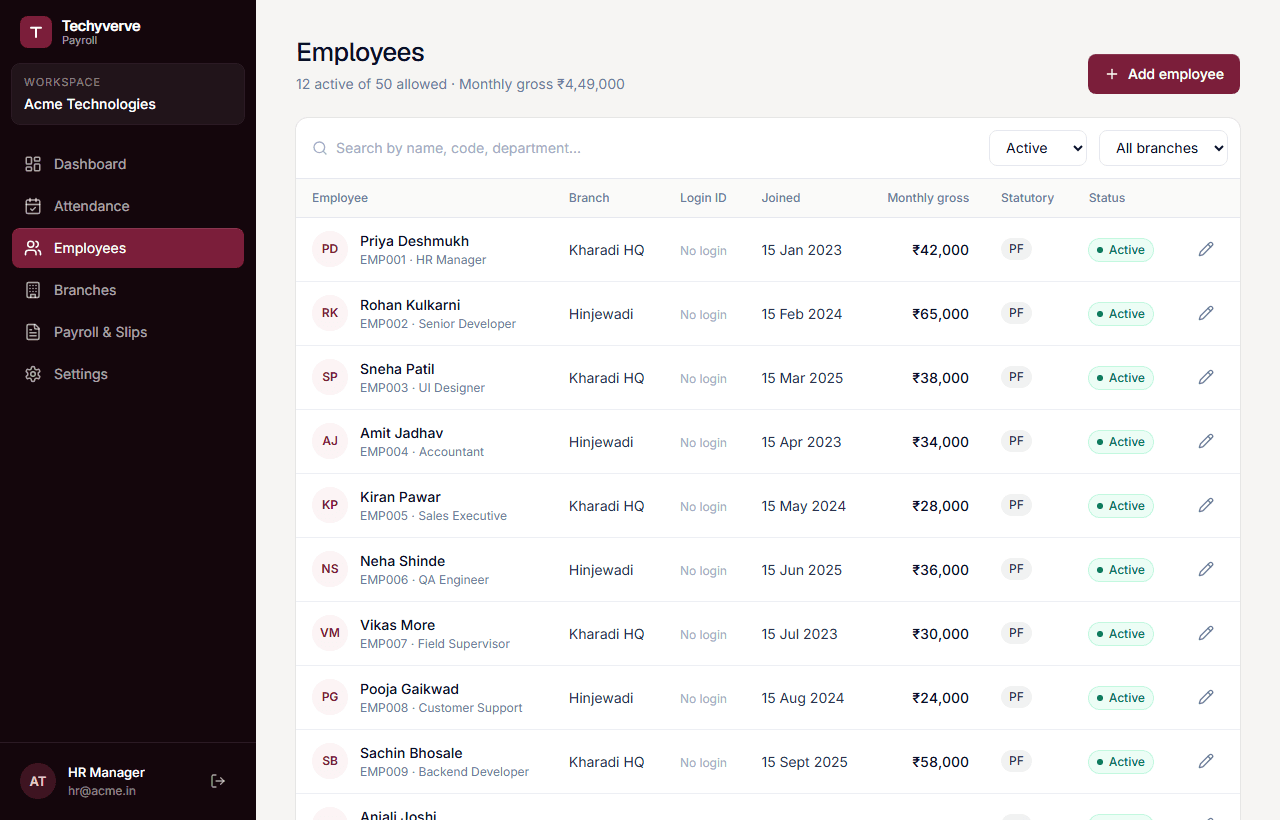
Task: Click Active status badge for Priya Deshmukh
Action: (1121, 250)
